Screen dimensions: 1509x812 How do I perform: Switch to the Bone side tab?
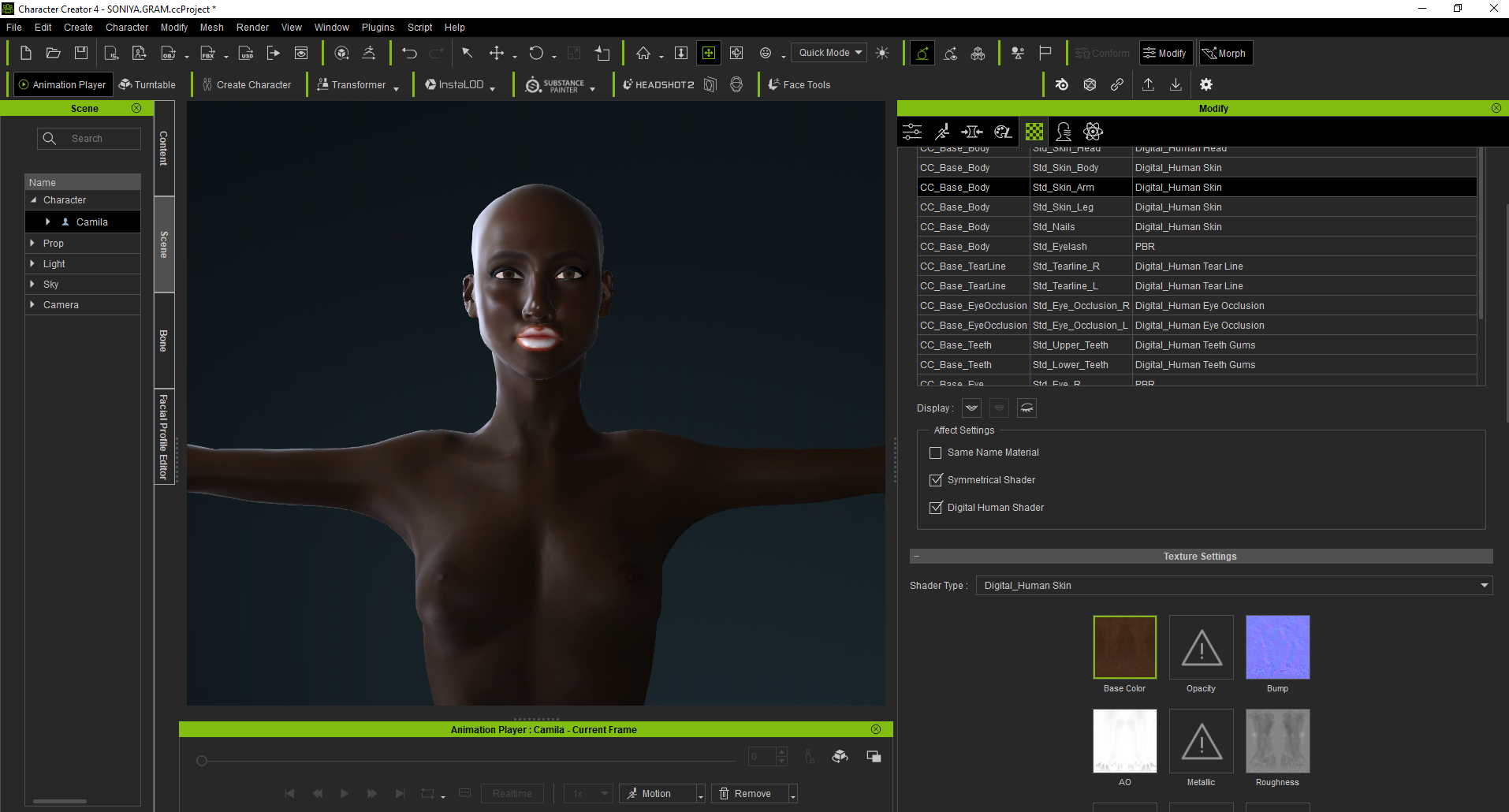[x=164, y=341]
